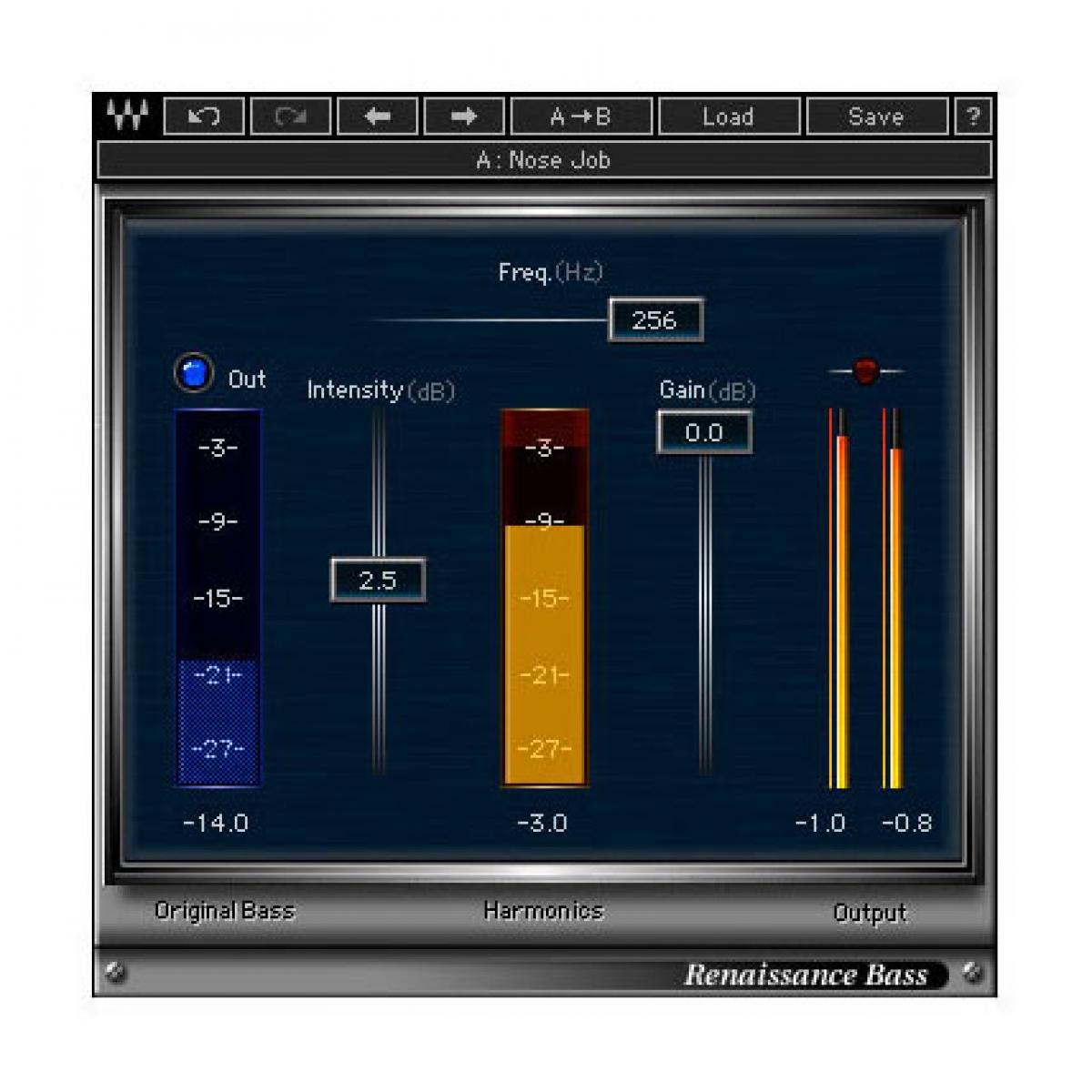
Task: Reset the red clip indicator light
Action: (865, 370)
